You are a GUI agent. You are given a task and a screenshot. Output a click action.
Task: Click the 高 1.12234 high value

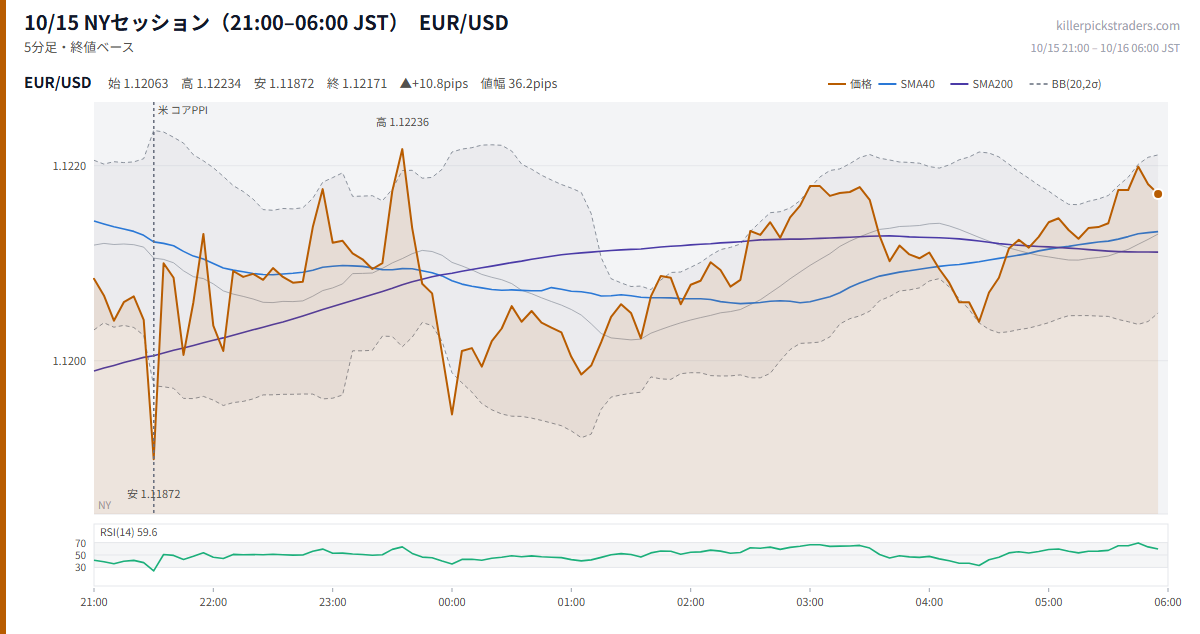(211, 84)
